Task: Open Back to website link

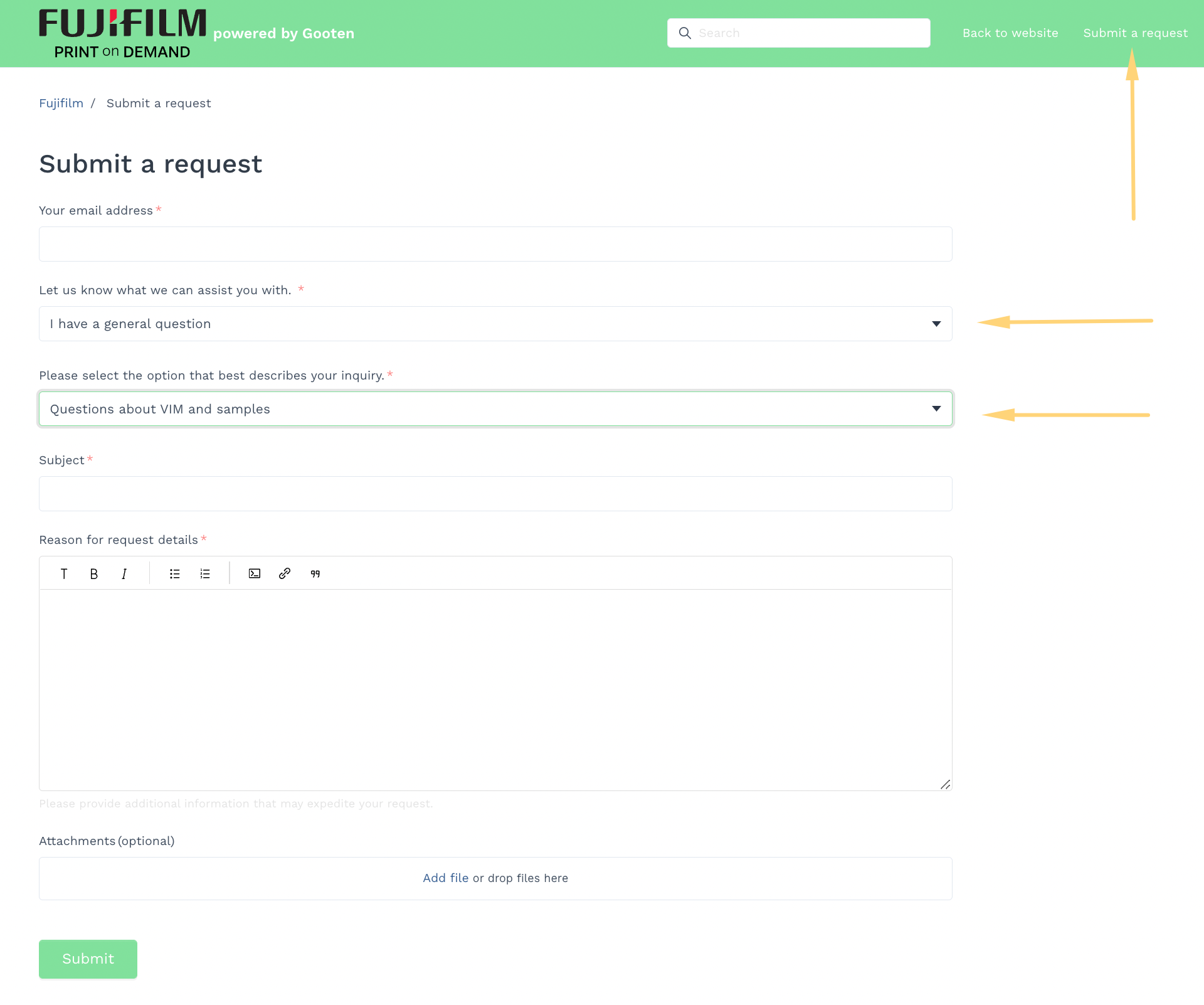Action: [x=1010, y=33]
